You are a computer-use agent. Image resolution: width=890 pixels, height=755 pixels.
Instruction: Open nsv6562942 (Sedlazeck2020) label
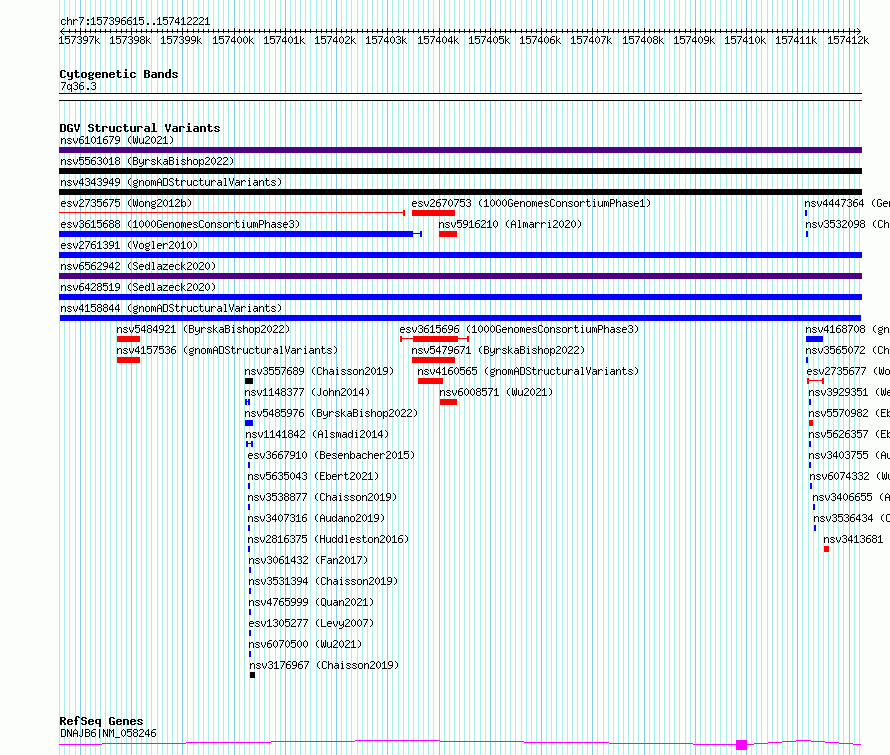pyautogui.click(x=138, y=266)
